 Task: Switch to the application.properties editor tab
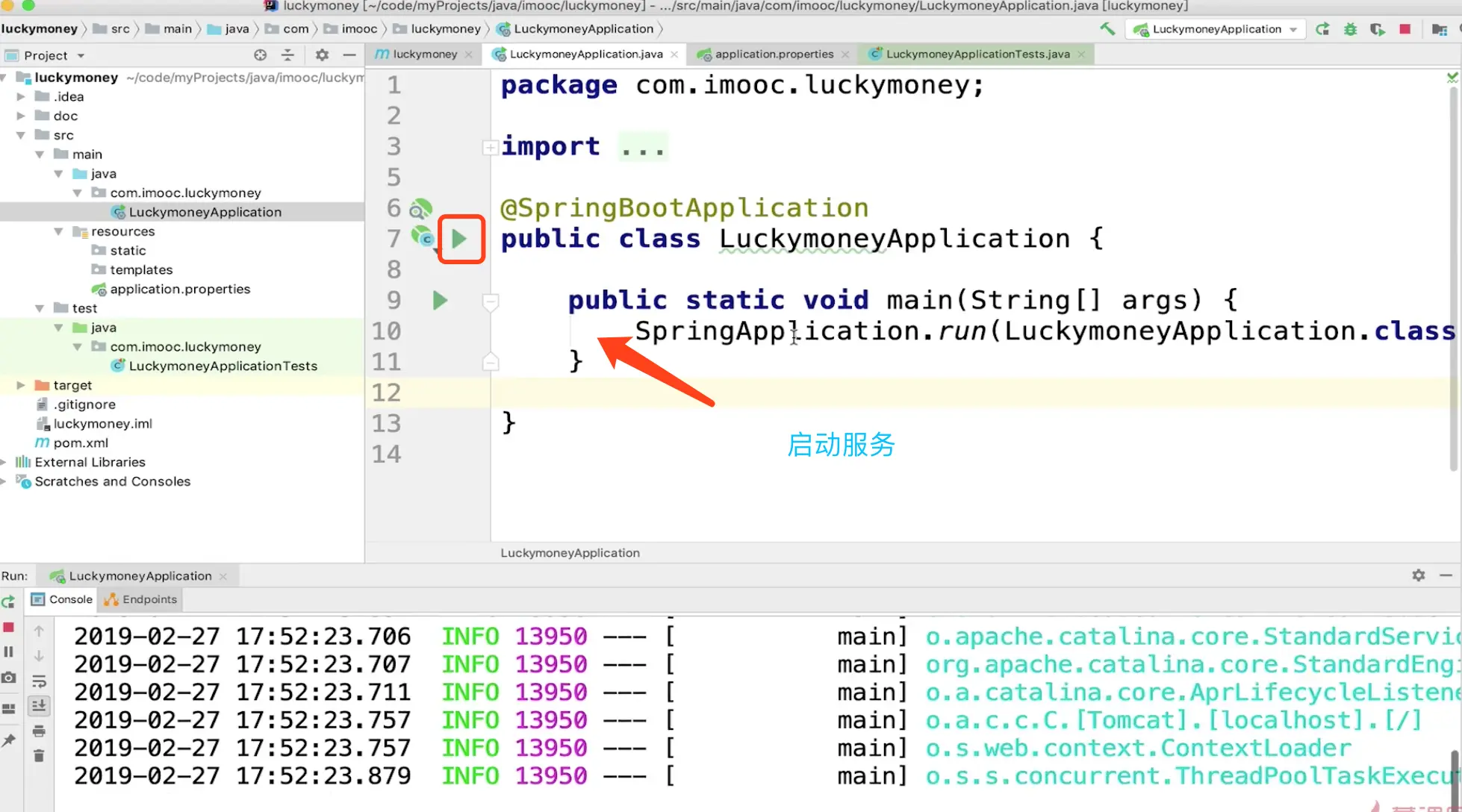pyautogui.click(x=774, y=54)
